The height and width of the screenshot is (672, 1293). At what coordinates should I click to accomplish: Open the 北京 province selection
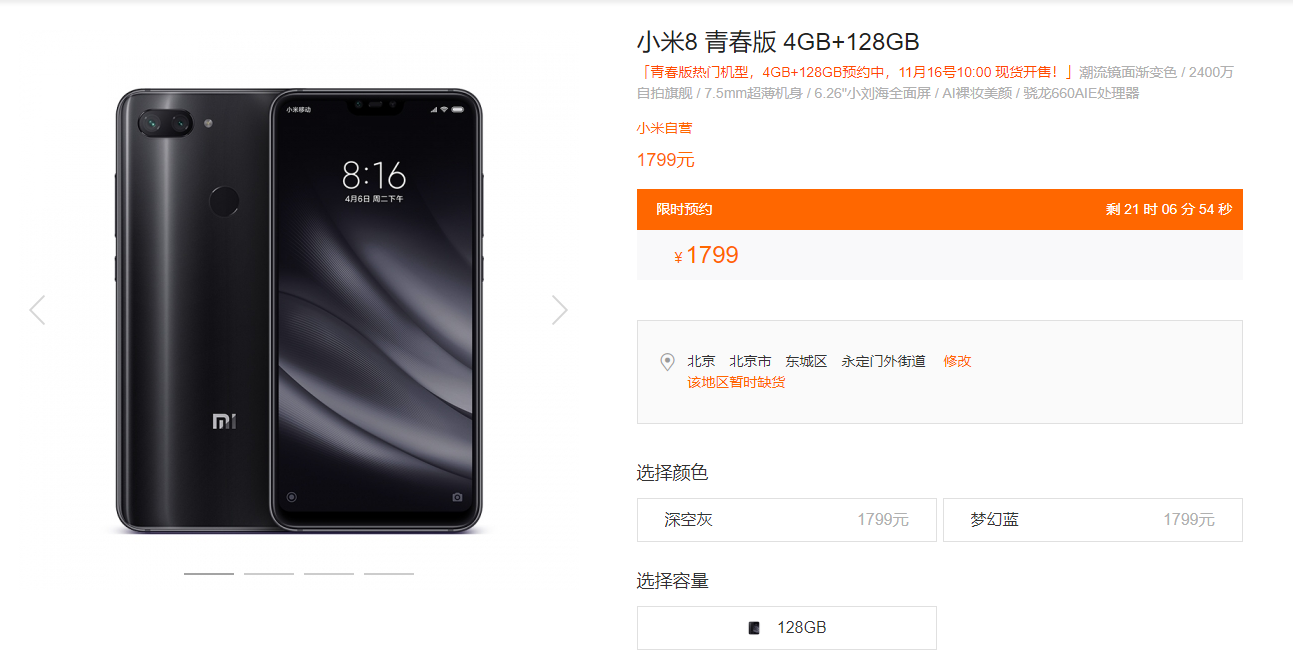[x=701, y=361]
